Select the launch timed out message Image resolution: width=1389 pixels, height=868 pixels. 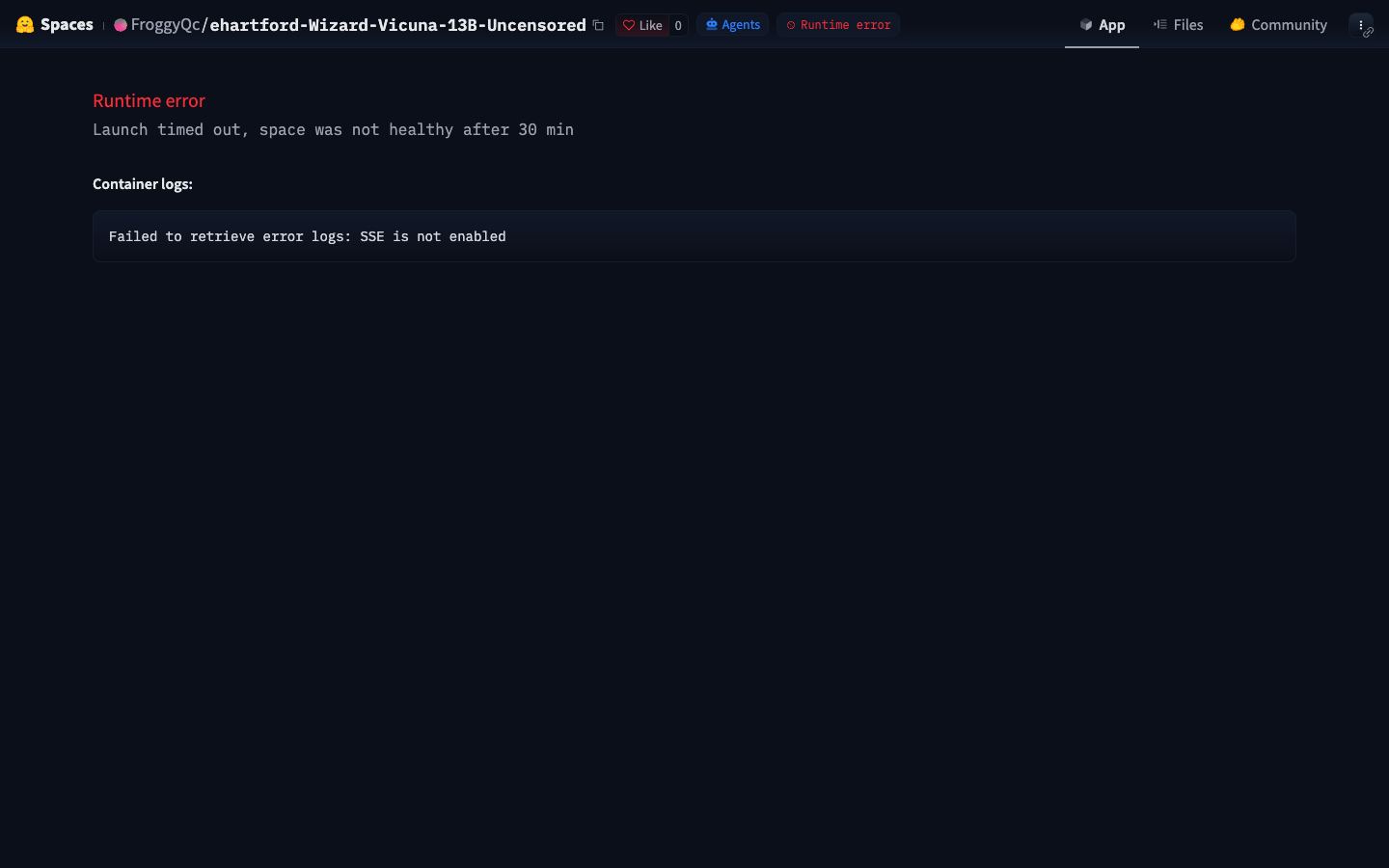[333, 129]
